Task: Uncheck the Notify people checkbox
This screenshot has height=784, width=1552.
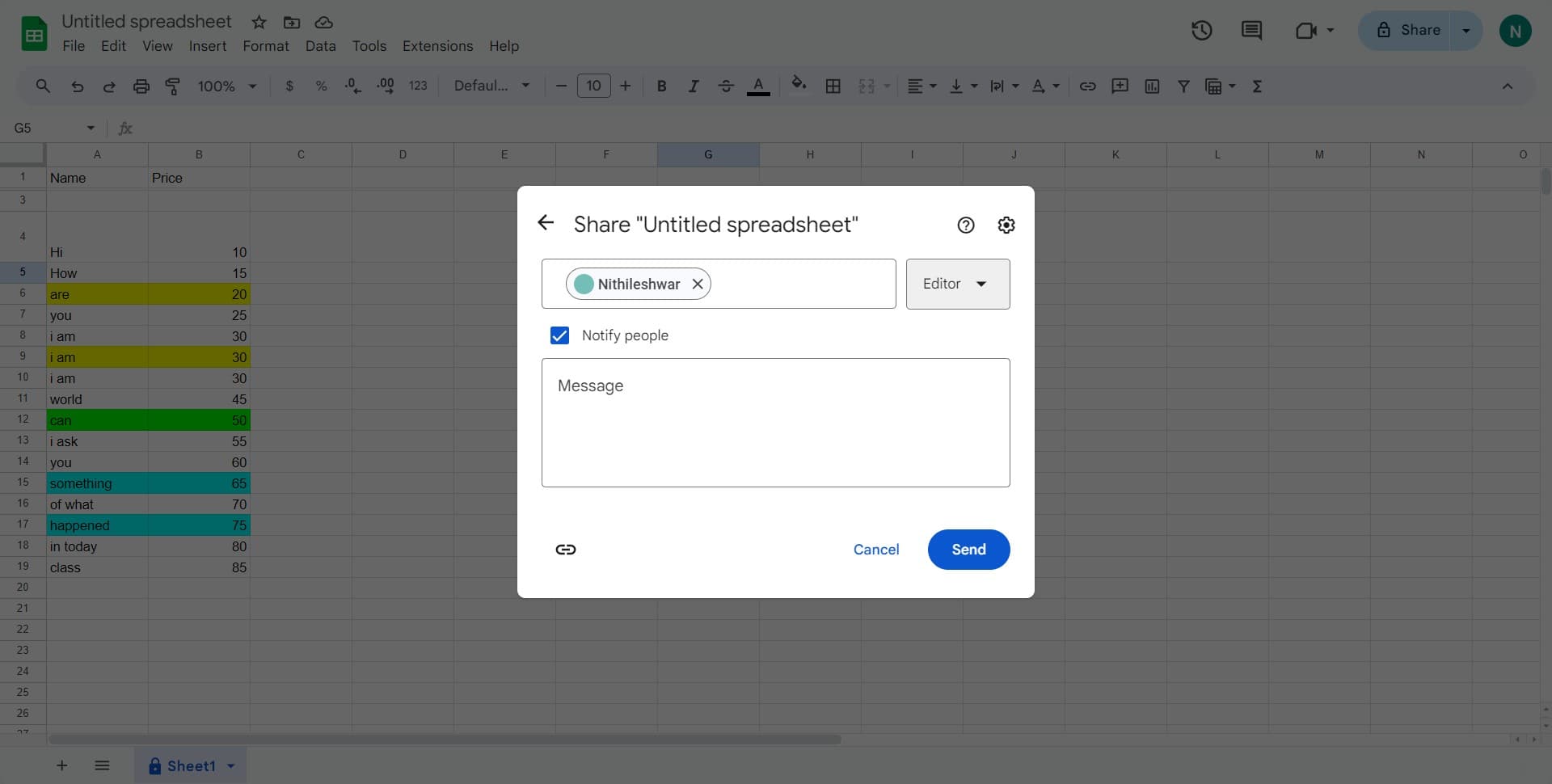Action: [559, 335]
